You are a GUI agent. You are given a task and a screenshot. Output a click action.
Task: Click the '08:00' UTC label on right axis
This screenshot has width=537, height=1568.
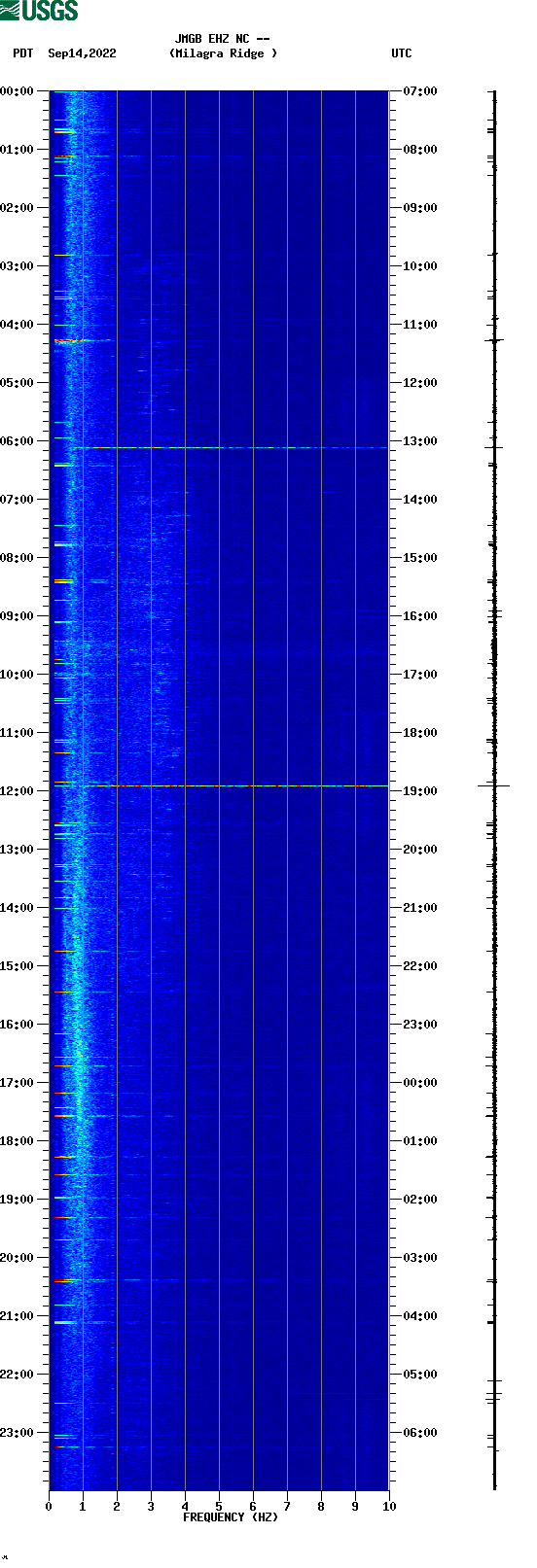(420, 150)
